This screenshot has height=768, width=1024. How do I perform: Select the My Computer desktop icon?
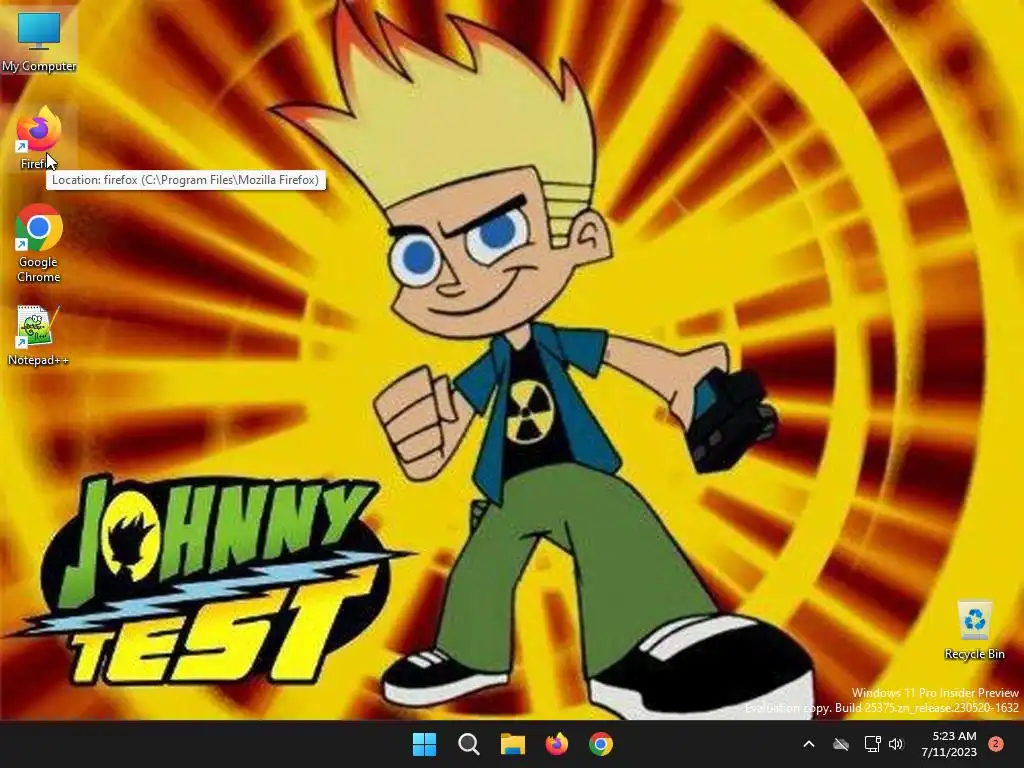point(39,40)
